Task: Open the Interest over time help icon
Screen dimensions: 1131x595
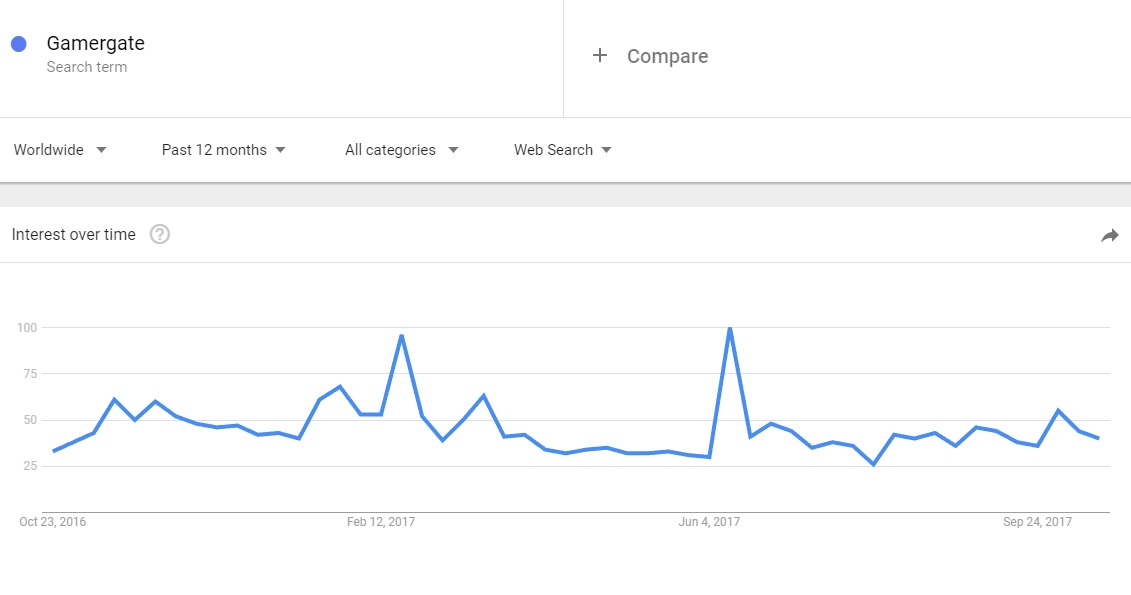Action: [159, 234]
